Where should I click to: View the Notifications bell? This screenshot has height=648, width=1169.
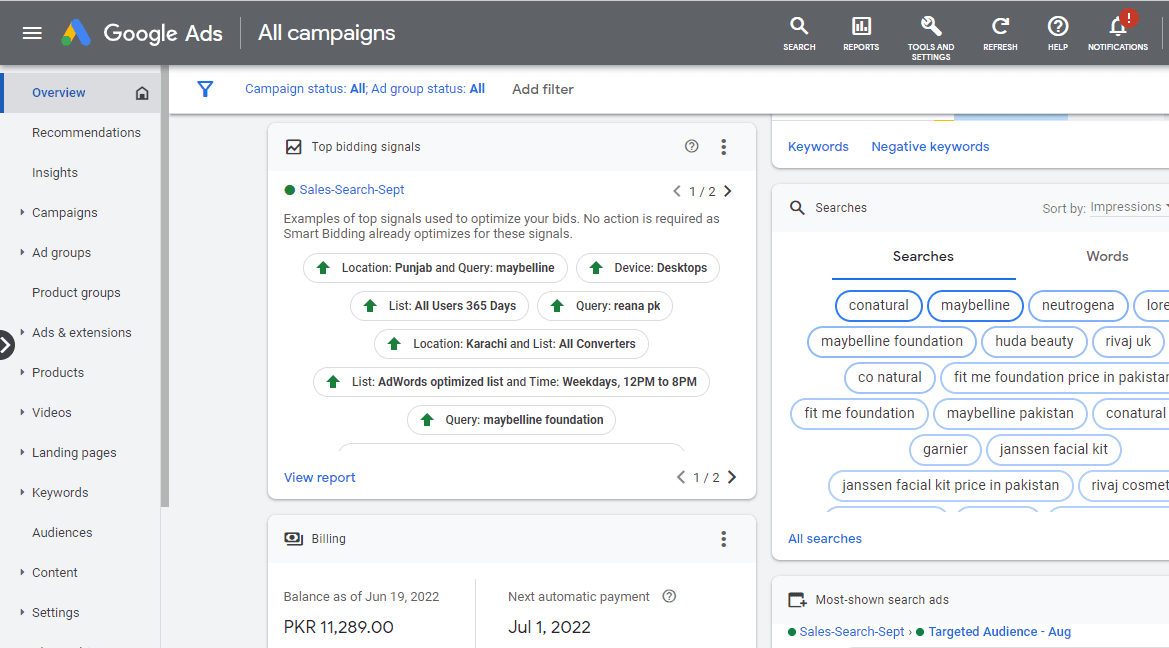pos(1118,34)
